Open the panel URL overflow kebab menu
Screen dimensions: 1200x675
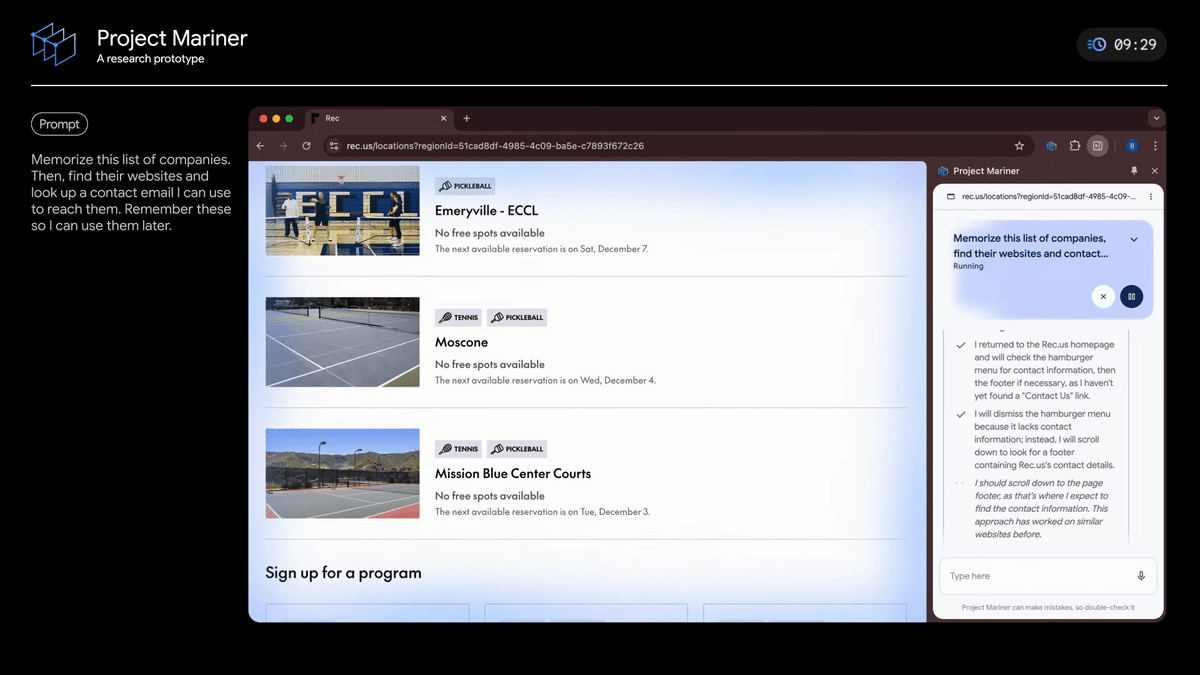pos(1151,197)
